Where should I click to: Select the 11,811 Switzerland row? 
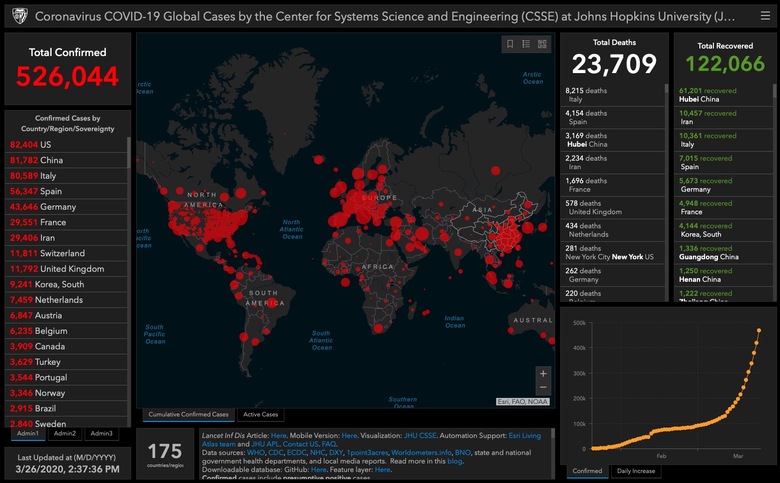point(66,253)
